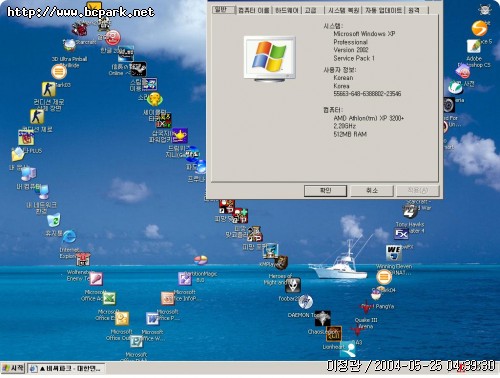Launch the Microsoft Office InfoPath shortcut
The width and height of the screenshot is (500, 378).
(184, 279)
